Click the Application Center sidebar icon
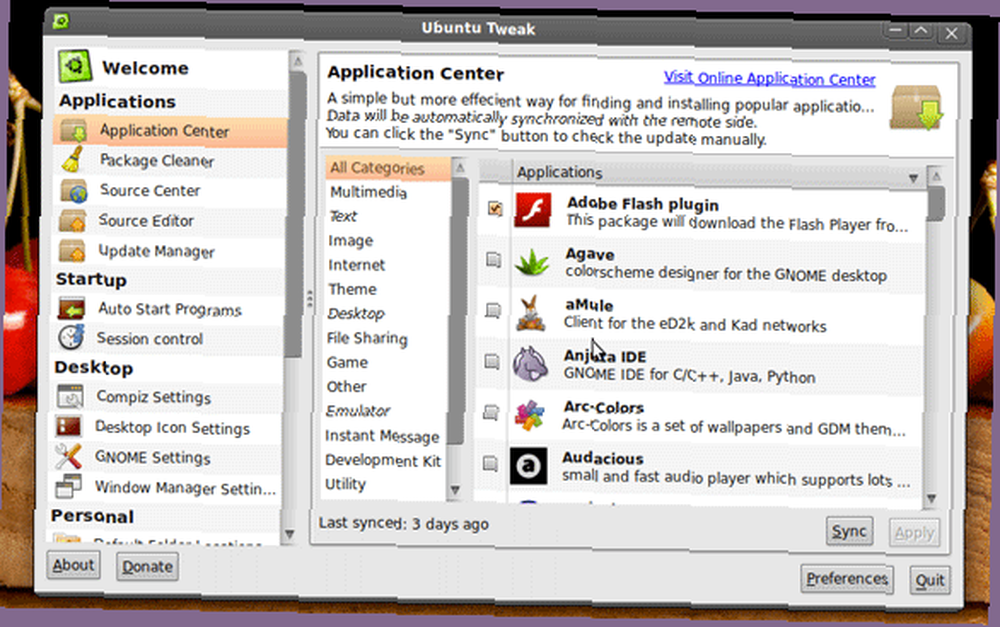 [x=73, y=131]
